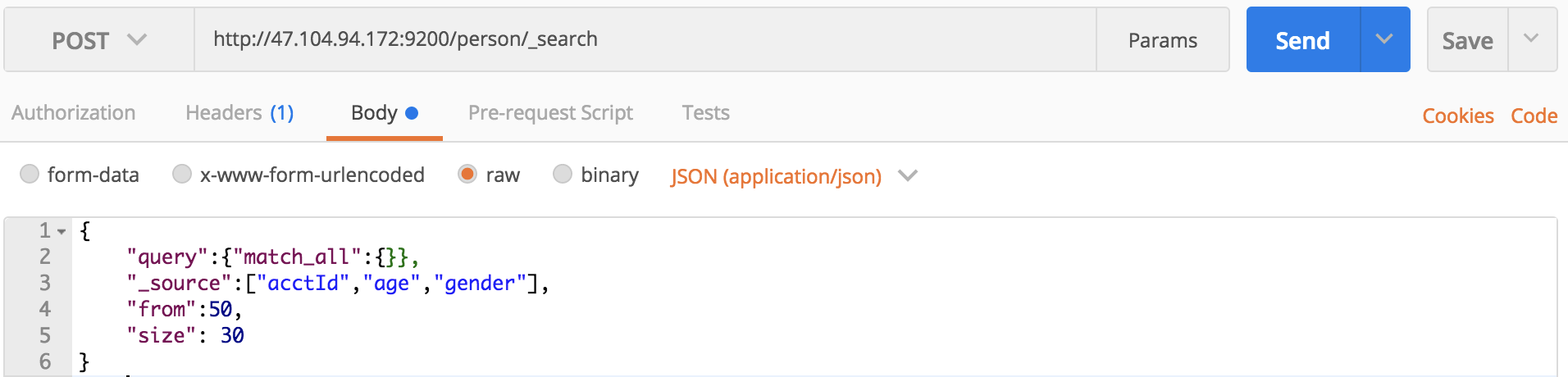Select the x-www-form-urlencoded radio option
The image size is (1568, 377).
tap(182, 174)
